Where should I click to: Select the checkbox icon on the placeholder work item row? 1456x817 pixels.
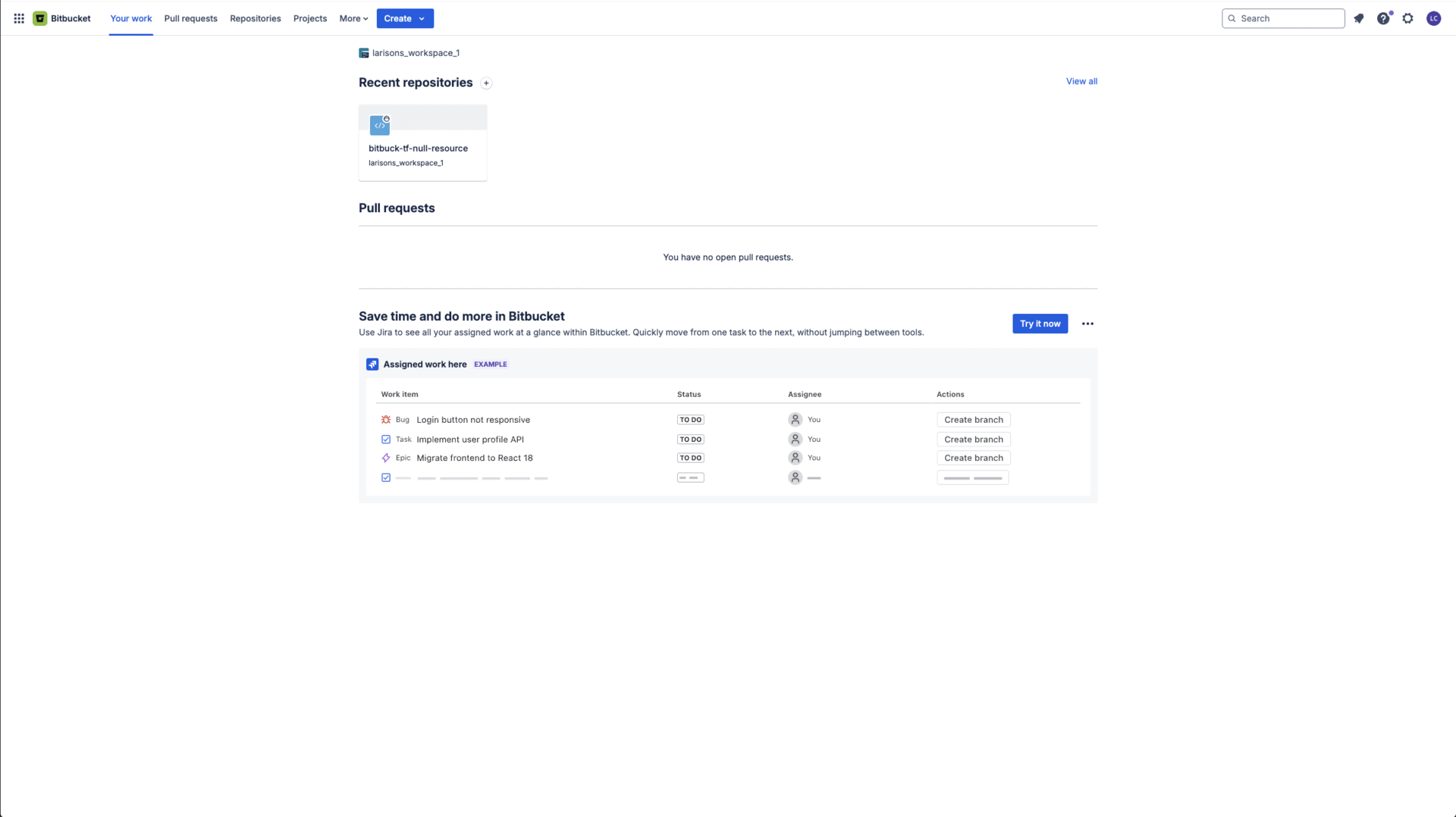click(x=386, y=477)
